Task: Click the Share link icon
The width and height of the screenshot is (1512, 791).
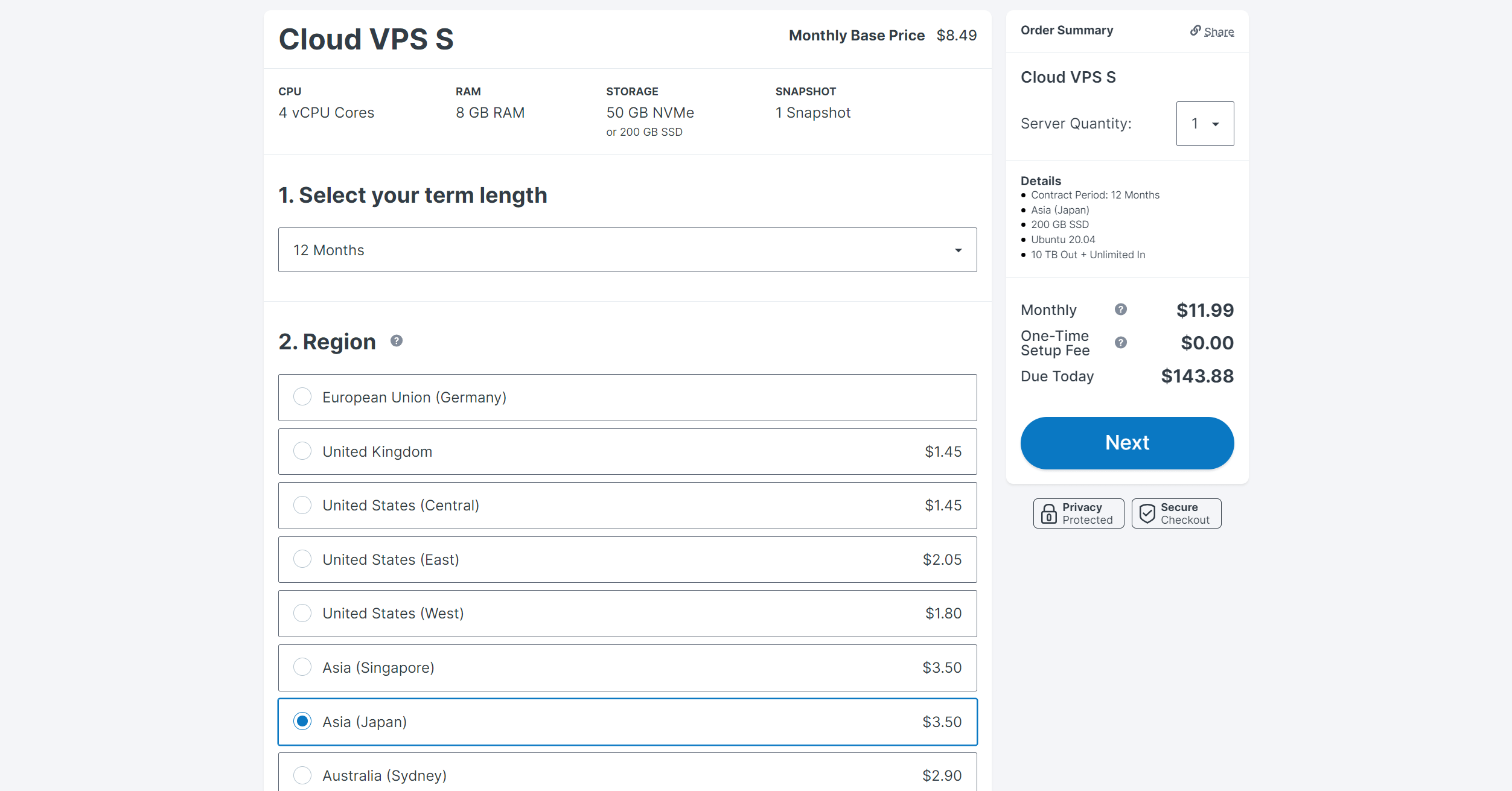Action: (x=1195, y=31)
